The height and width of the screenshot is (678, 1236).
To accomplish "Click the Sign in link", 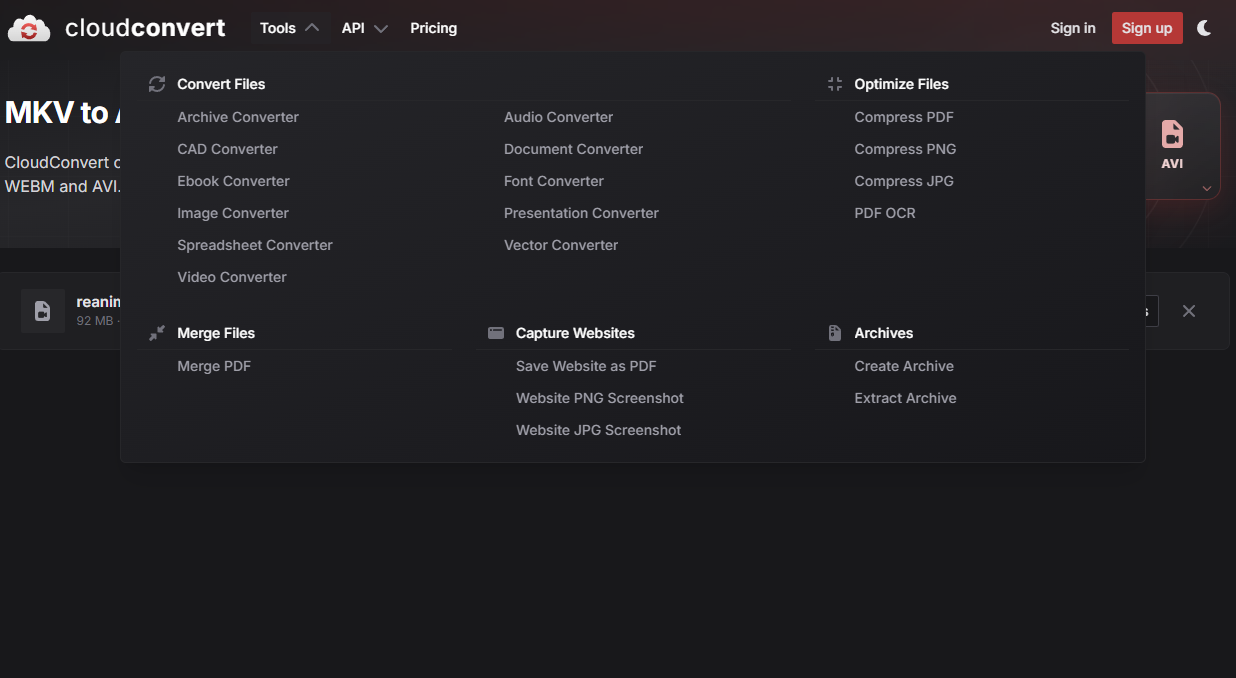I will tap(1073, 28).
